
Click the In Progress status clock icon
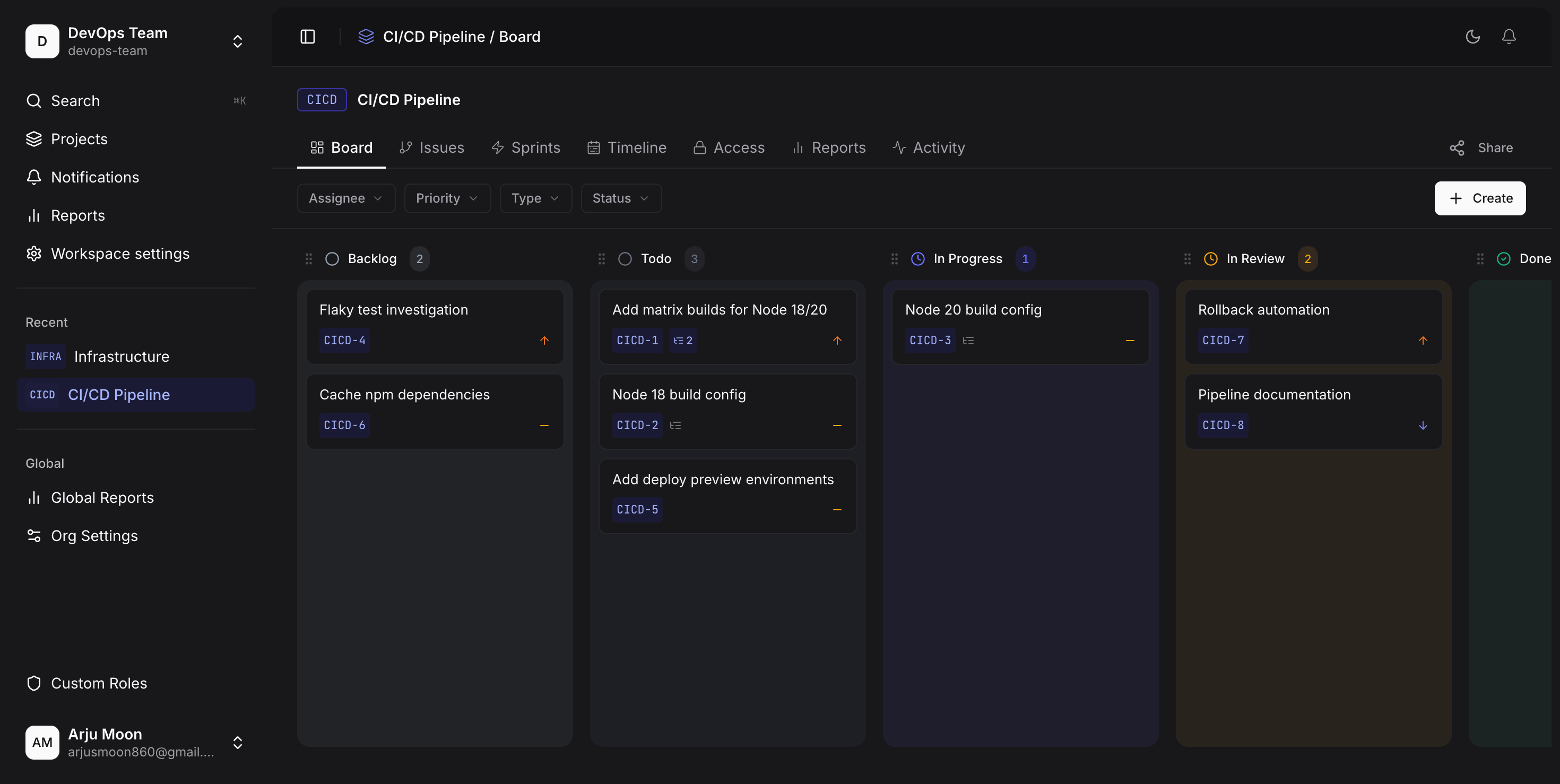[x=917, y=259]
